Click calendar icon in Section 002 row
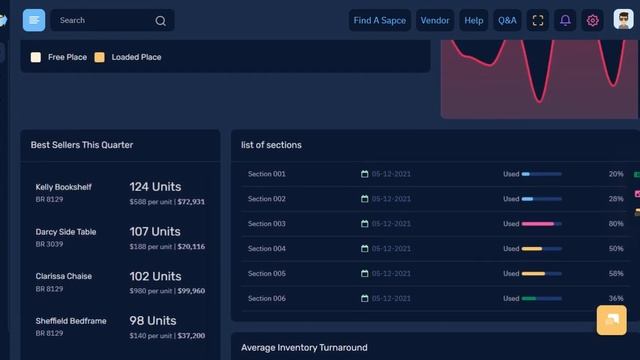 pos(364,199)
